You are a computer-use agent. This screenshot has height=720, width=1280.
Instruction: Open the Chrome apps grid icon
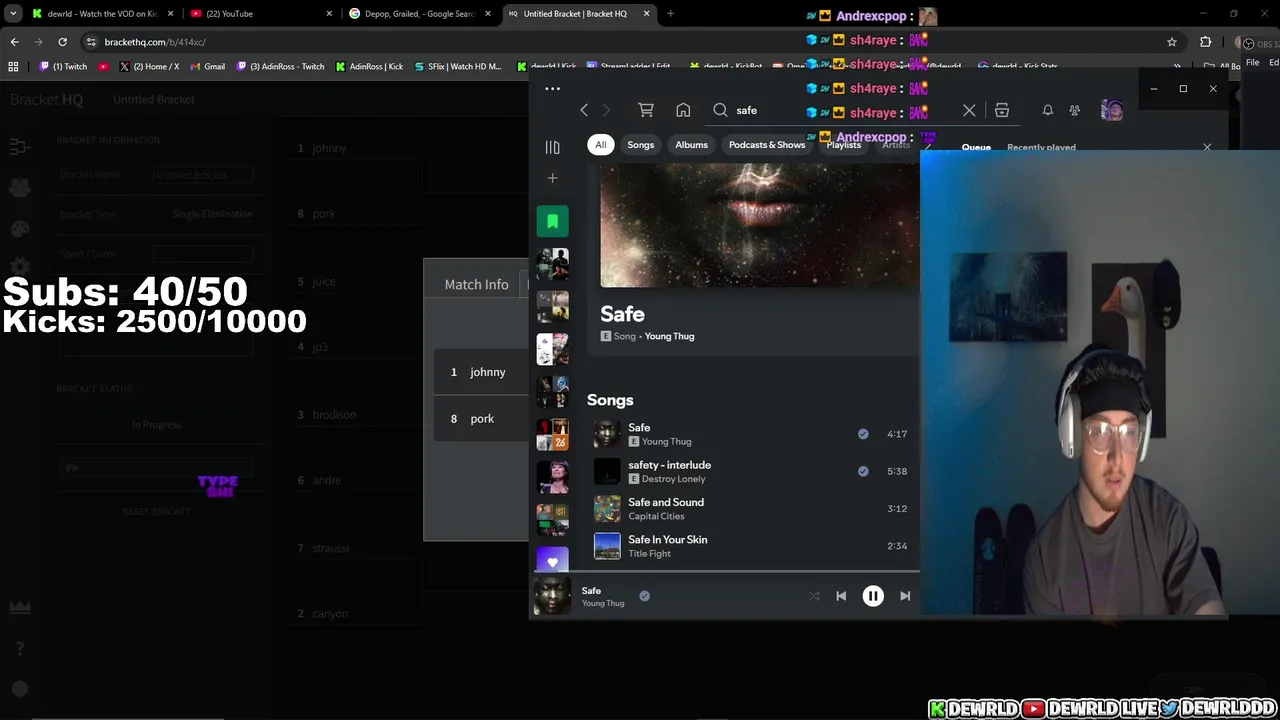[13, 66]
